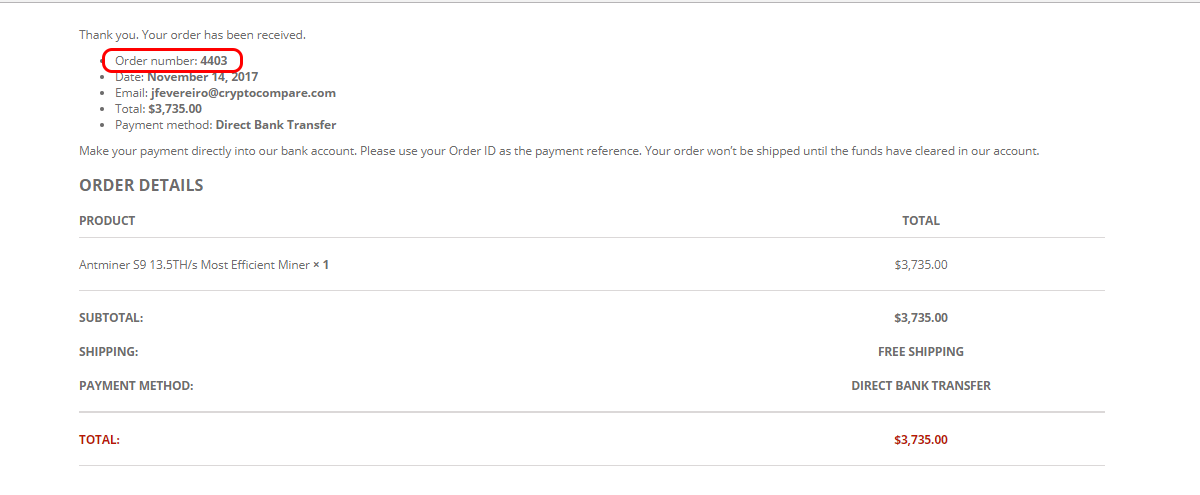Click the Product column header

point(107,220)
